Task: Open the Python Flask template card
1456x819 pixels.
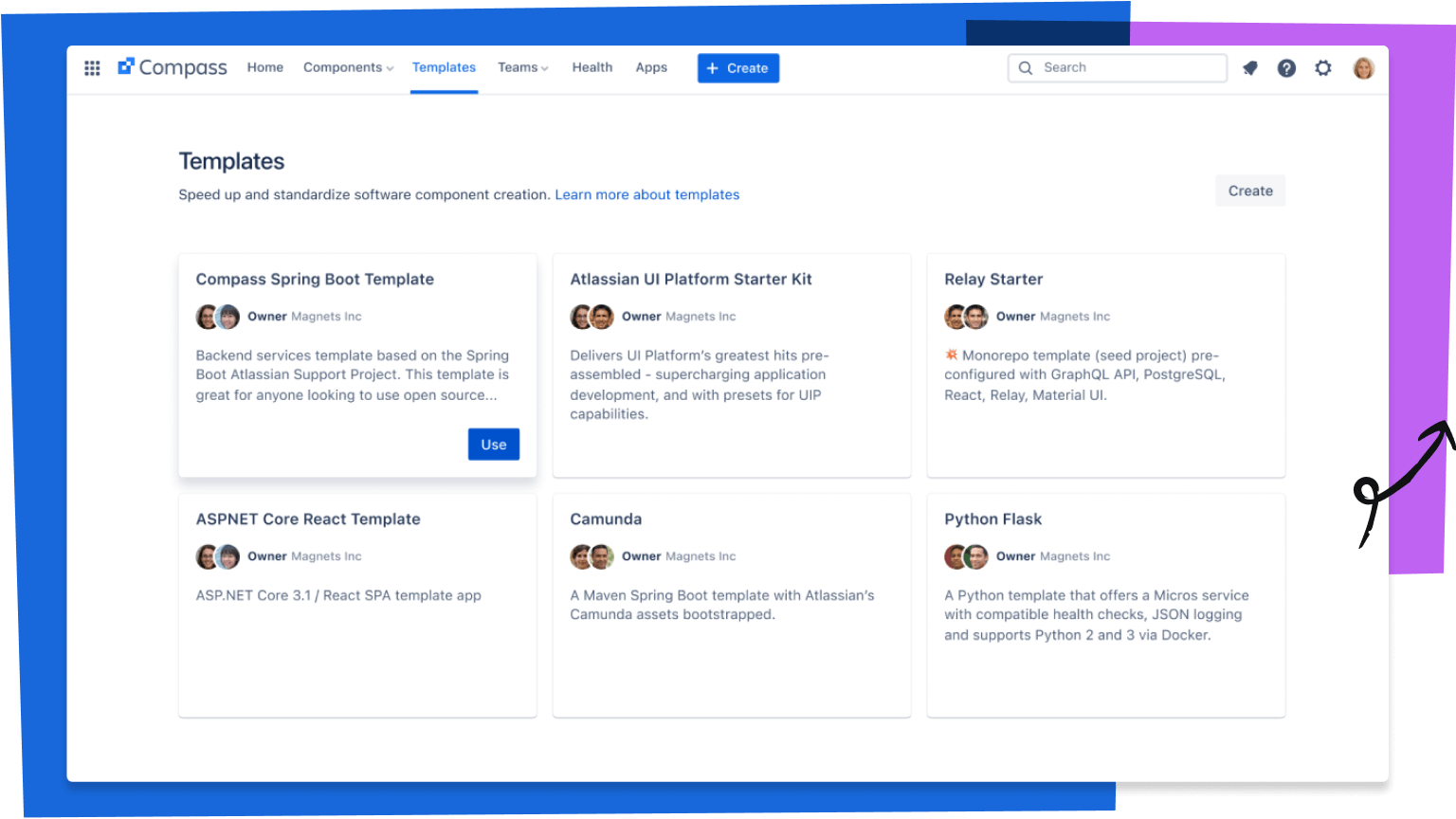Action: coord(1105,605)
